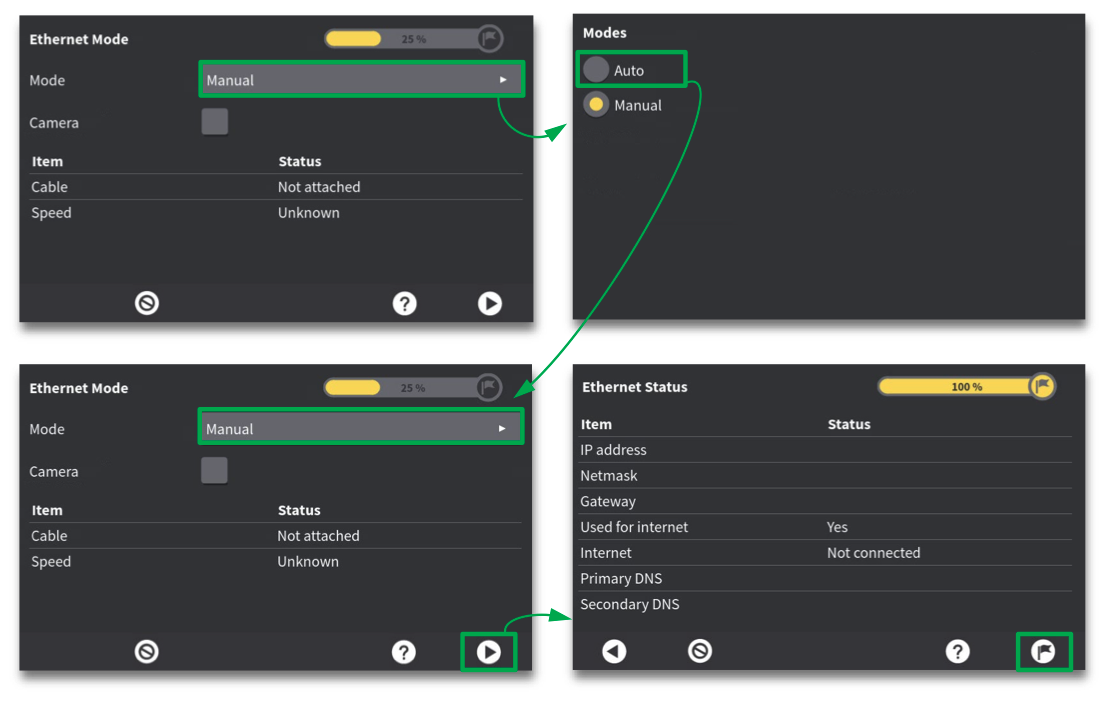Enable the Camera checkbox in the upper Ethernet Mode panel
Screen dimensions: 1102x702
(215, 122)
